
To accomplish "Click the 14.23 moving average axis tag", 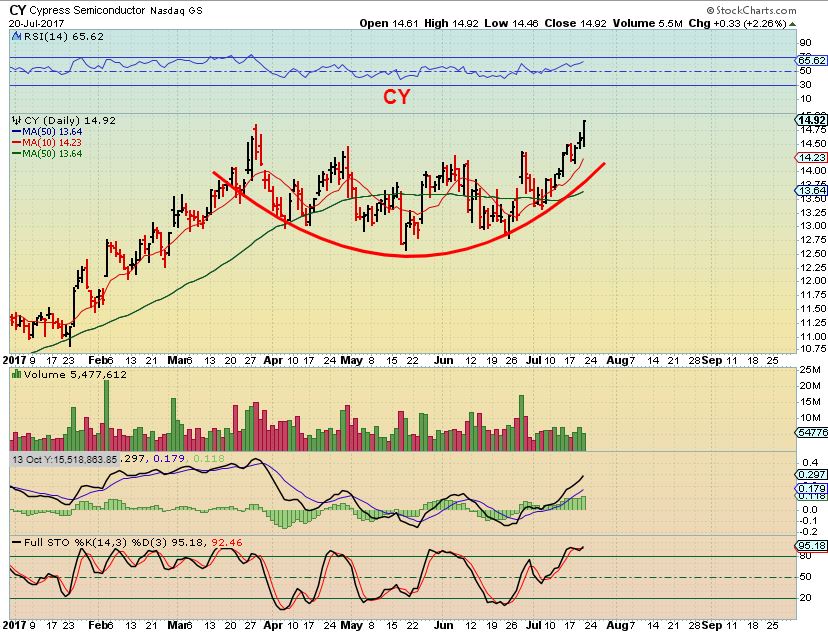I will [812, 157].
